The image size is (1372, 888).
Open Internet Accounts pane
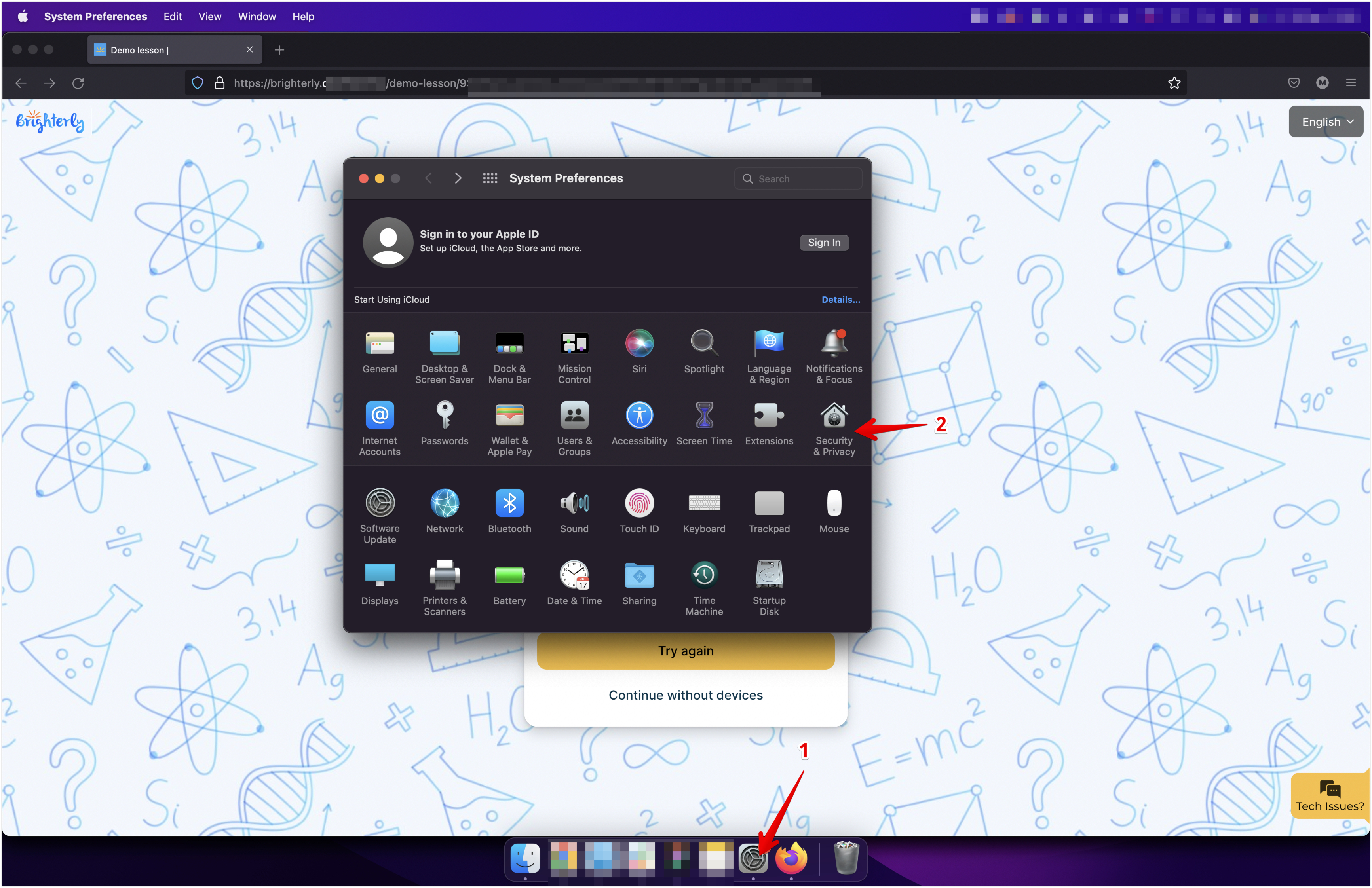point(379,429)
